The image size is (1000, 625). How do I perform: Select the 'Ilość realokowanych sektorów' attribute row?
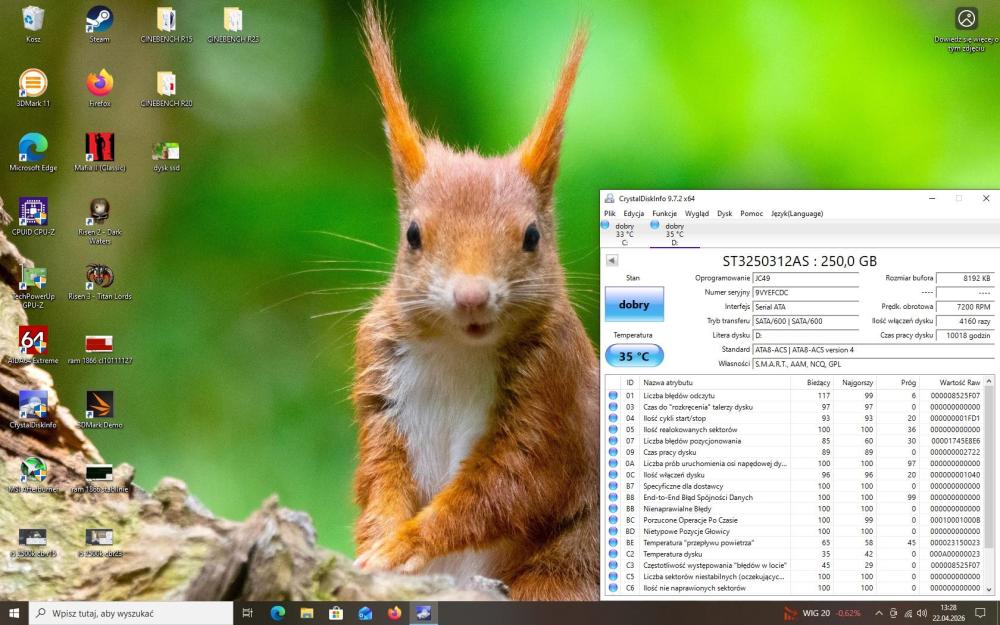(x=795, y=429)
